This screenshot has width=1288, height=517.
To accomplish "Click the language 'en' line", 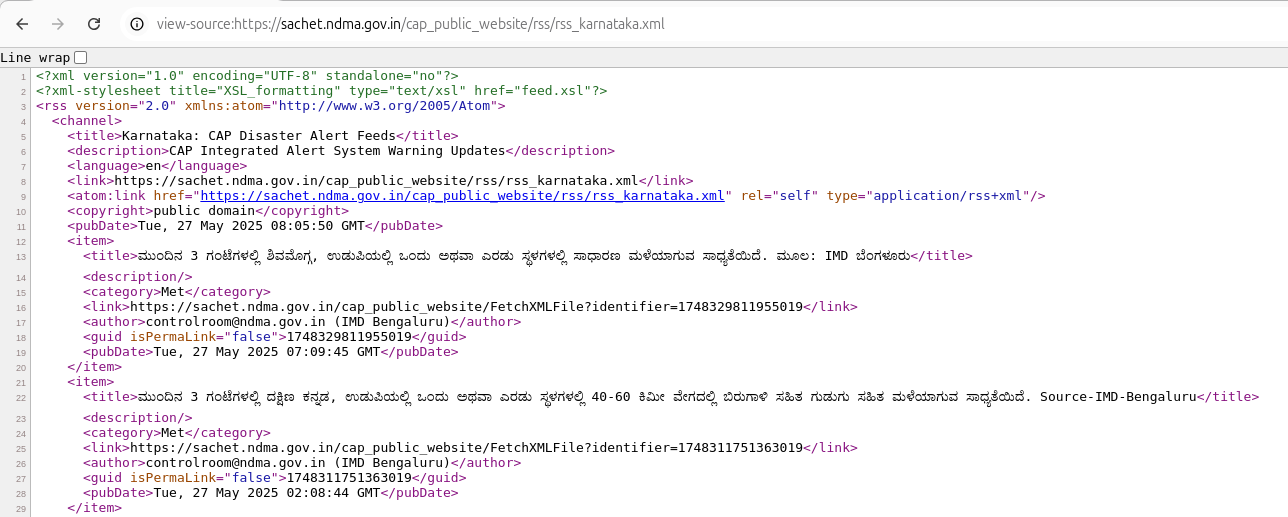I will click(x=157, y=166).
